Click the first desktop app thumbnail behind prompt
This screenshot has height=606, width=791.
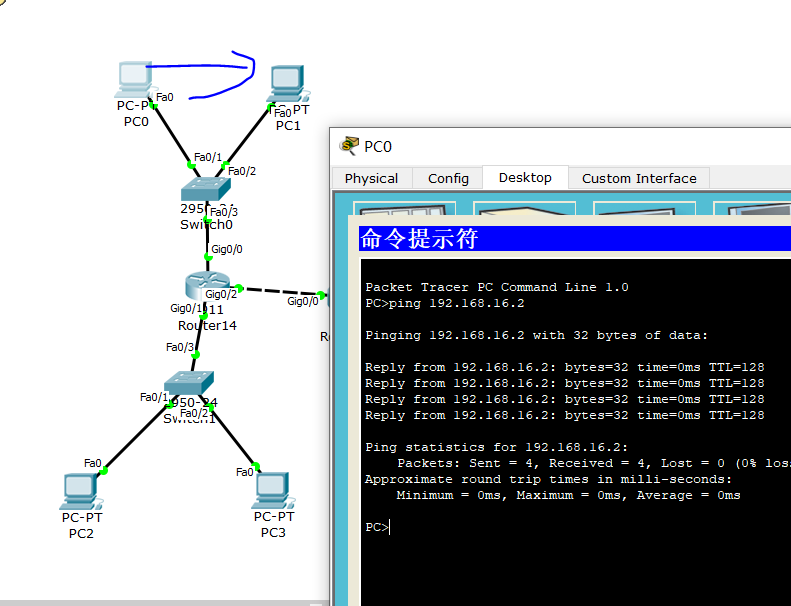404,208
